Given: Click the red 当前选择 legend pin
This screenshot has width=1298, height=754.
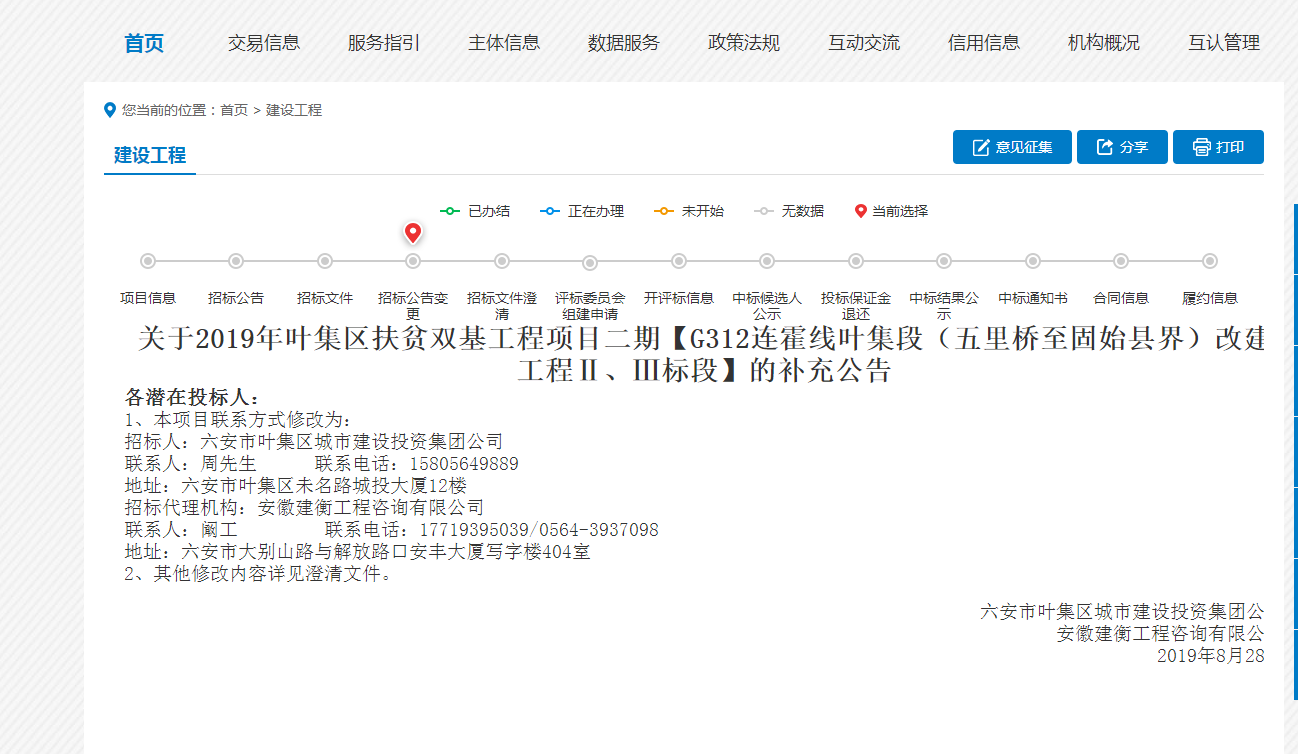Looking at the screenshot, I should tap(861, 211).
